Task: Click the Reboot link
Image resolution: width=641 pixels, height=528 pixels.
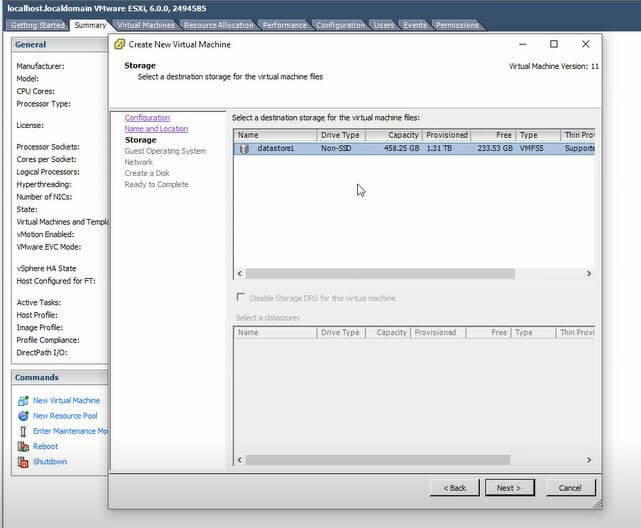Action: pyautogui.click(x=45, y=446)
